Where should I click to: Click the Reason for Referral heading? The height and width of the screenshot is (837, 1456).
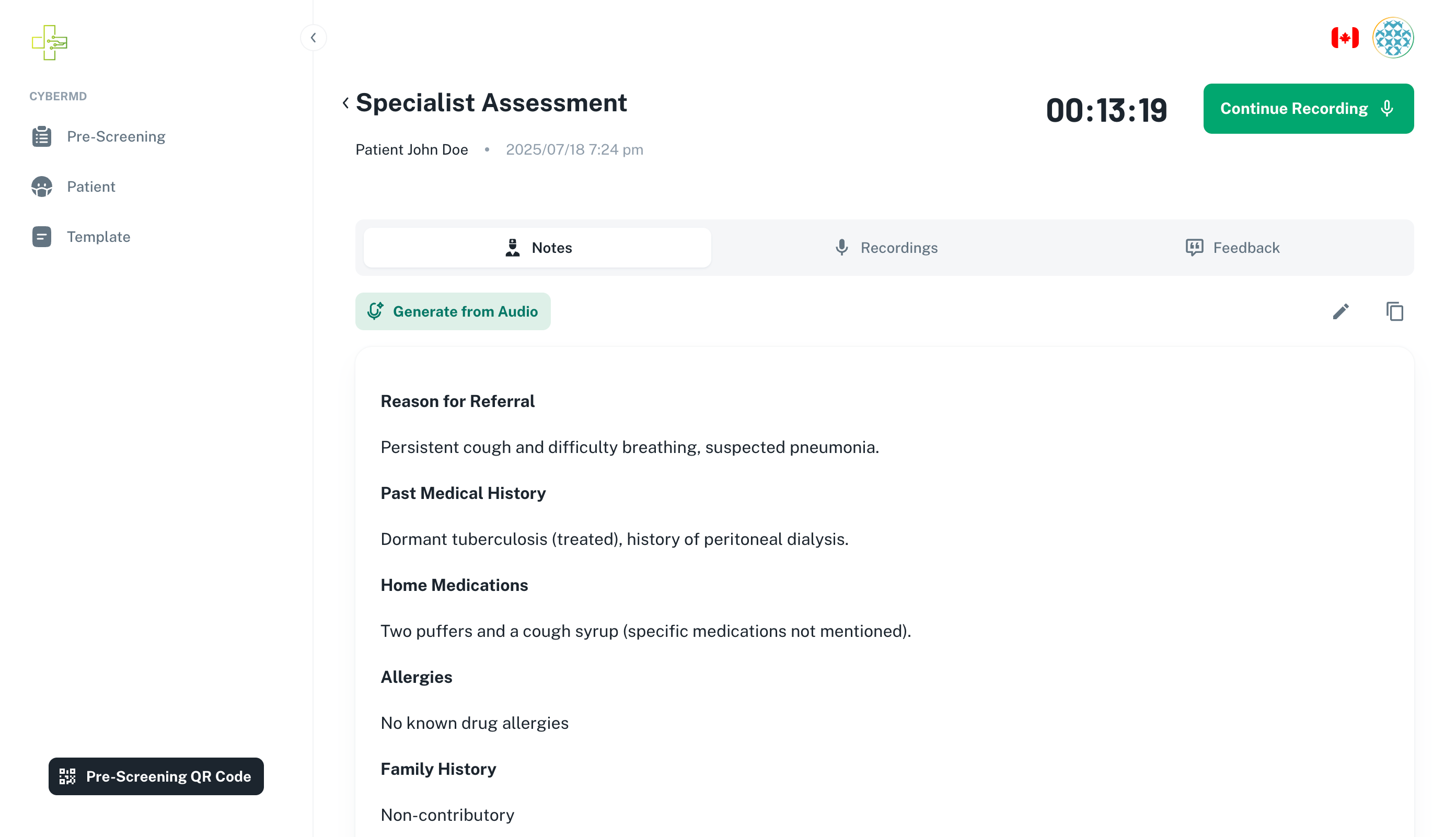tap(457, 401)
